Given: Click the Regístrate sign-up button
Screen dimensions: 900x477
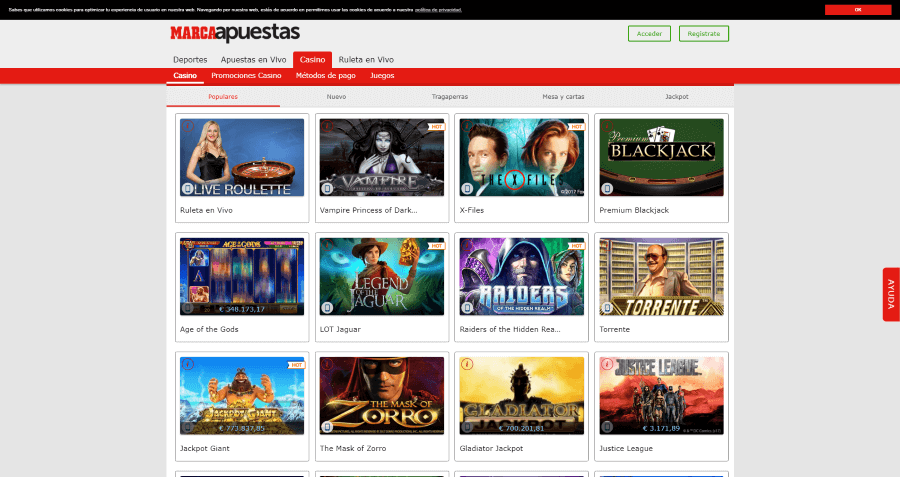Looking at the screenshot, I should click(704, 34).
